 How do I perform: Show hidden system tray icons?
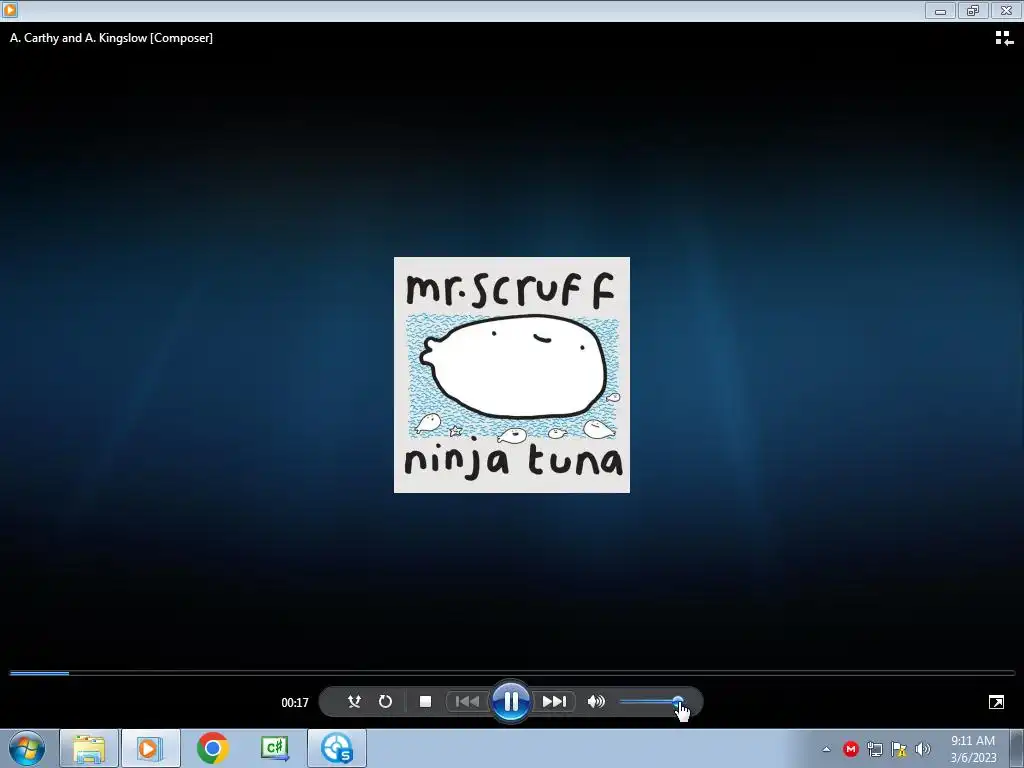tap(826, 749)
